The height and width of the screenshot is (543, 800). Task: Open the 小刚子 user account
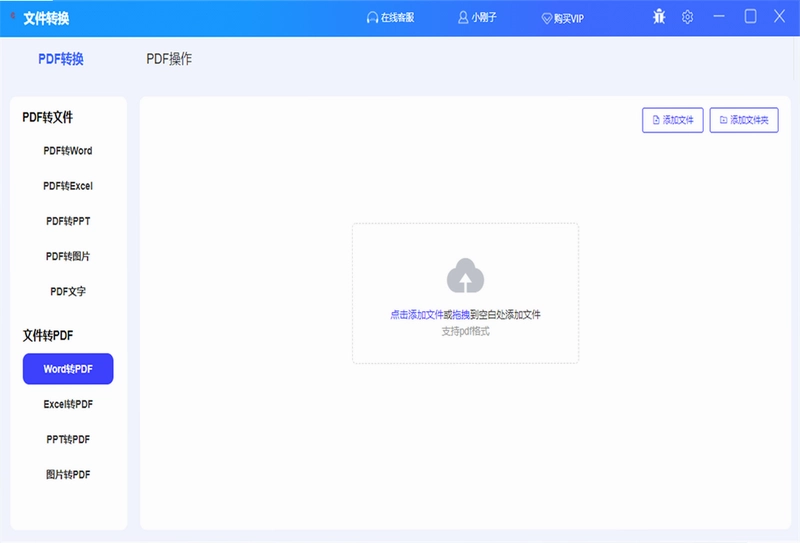coord(477,18)
